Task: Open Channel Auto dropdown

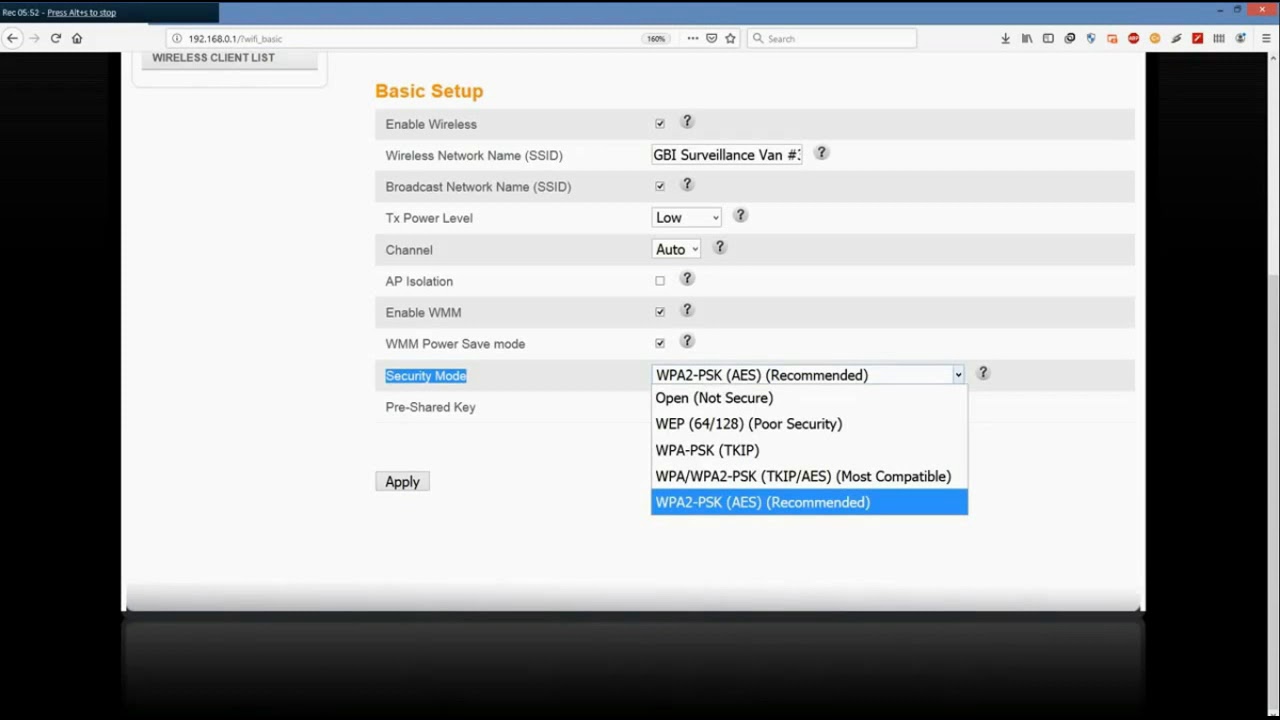Action: tap(676, 249)
